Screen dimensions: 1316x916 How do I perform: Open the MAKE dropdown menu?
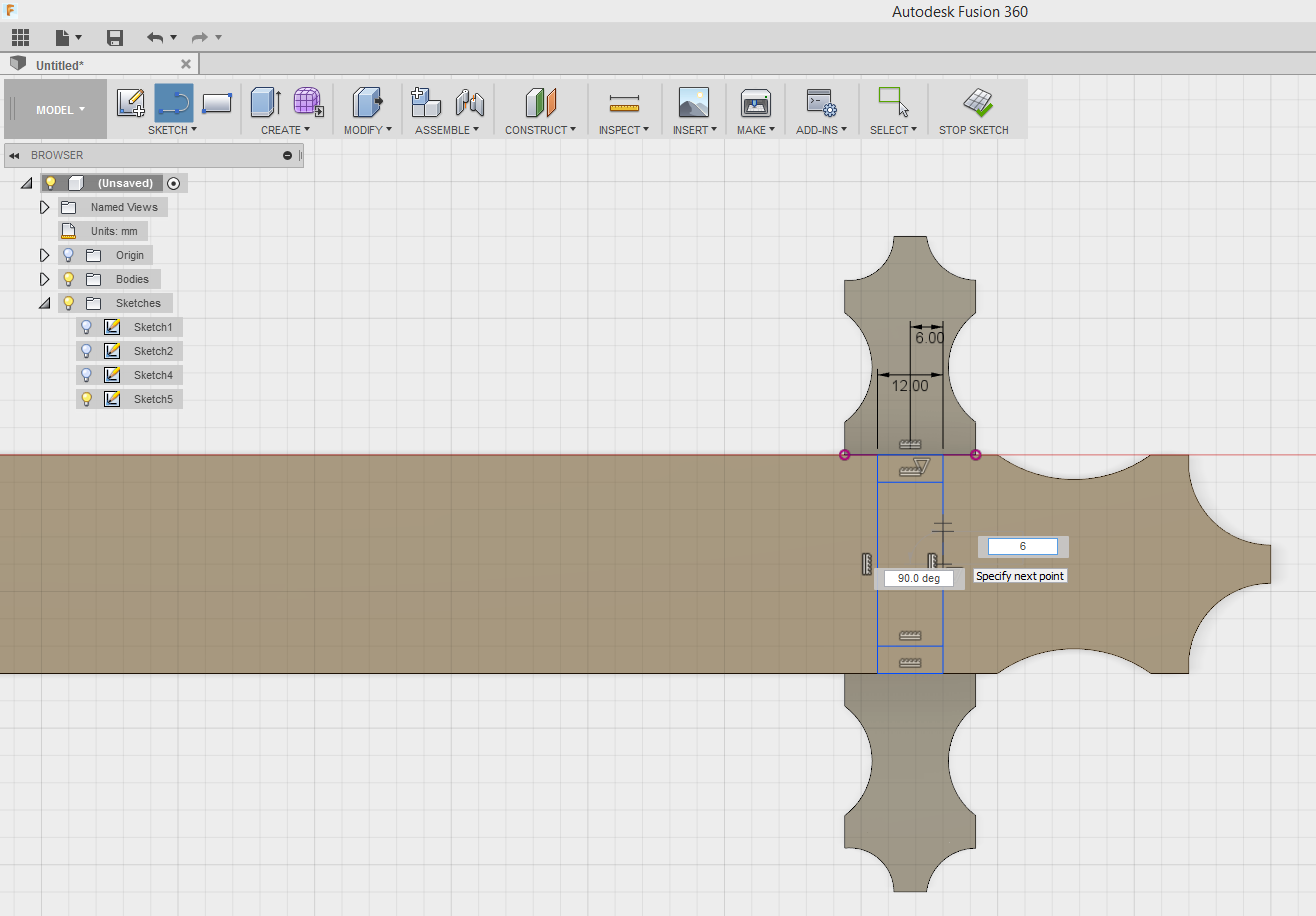(755, 130)
